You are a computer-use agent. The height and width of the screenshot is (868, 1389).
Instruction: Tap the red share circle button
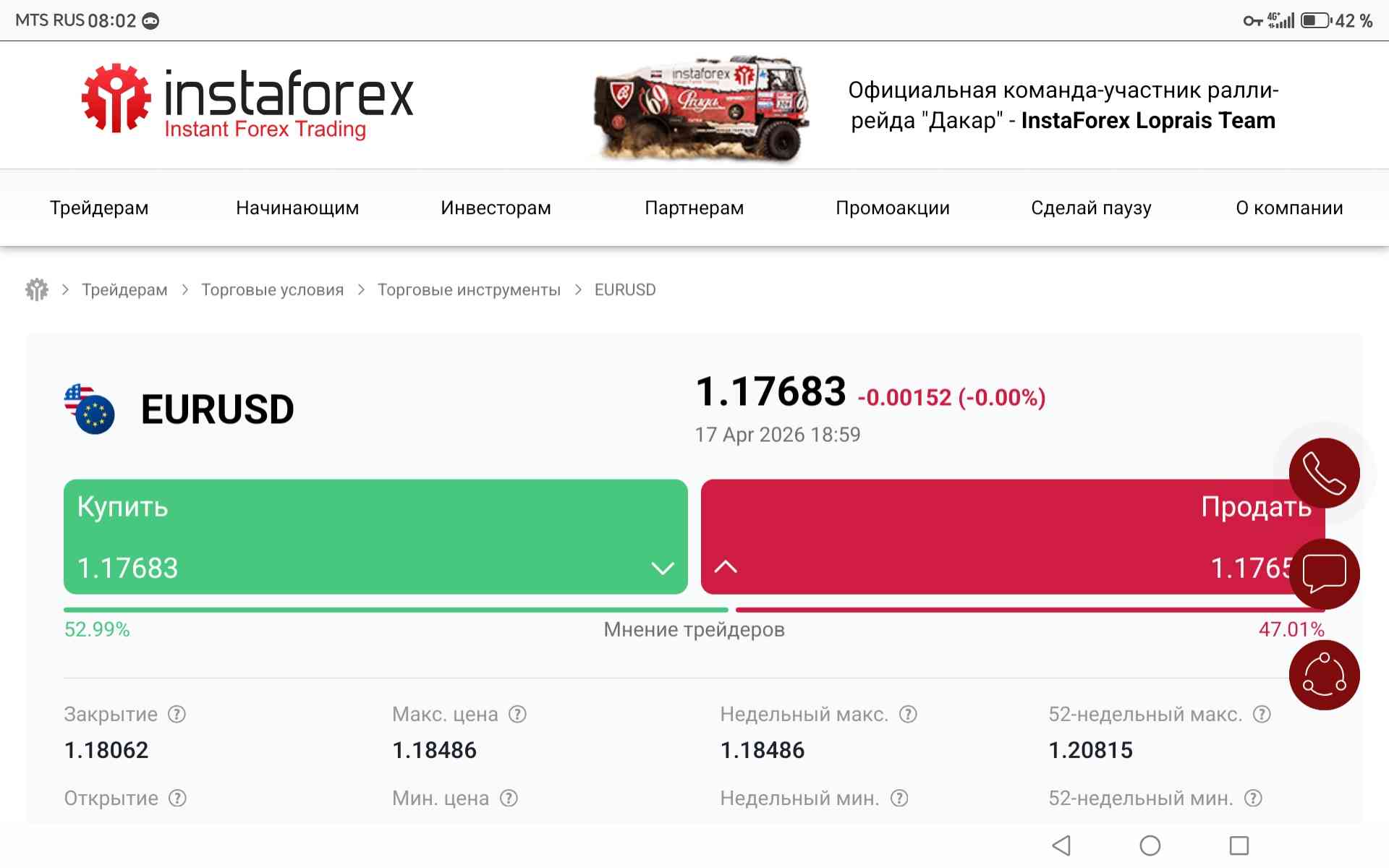[x=1324, y=675]
